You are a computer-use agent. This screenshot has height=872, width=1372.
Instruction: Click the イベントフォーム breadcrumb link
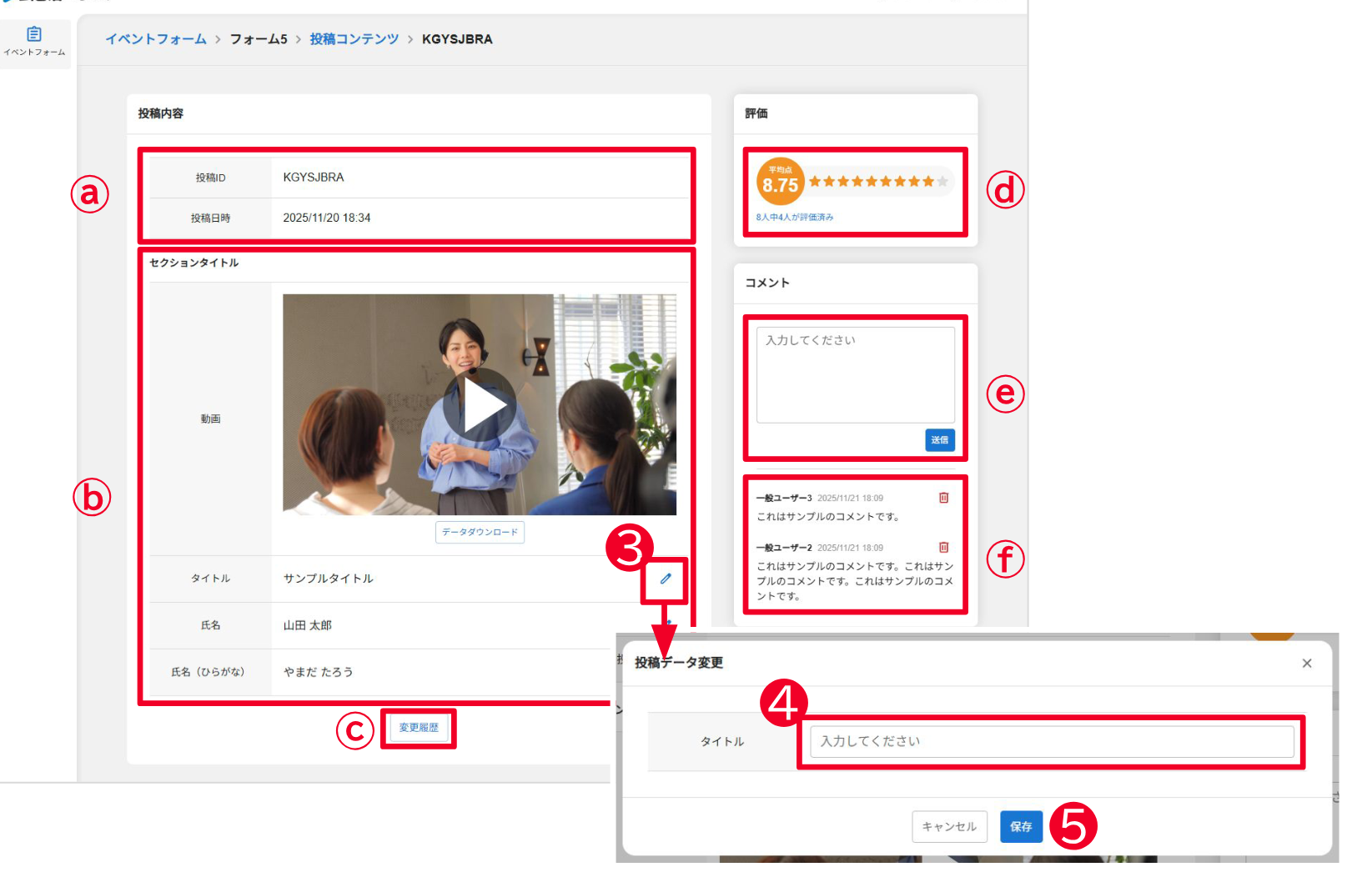pos(156,39)
